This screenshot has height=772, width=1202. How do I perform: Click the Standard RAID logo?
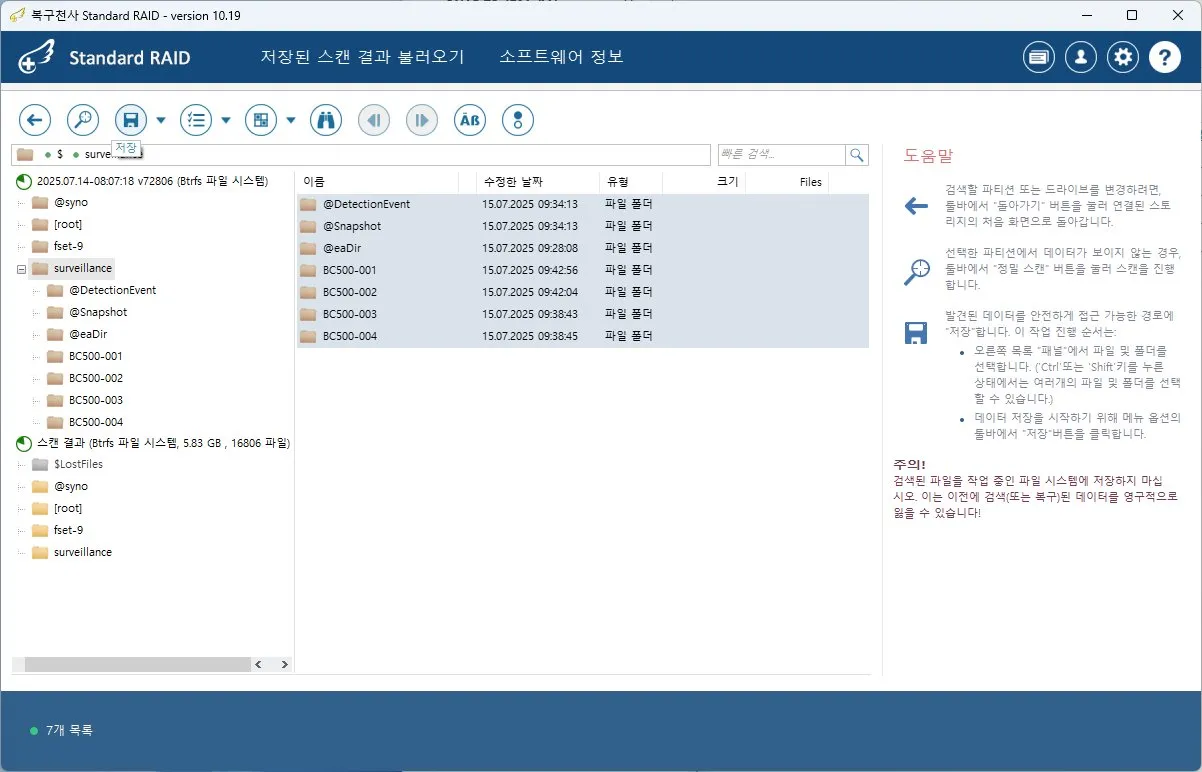(104, 58)
